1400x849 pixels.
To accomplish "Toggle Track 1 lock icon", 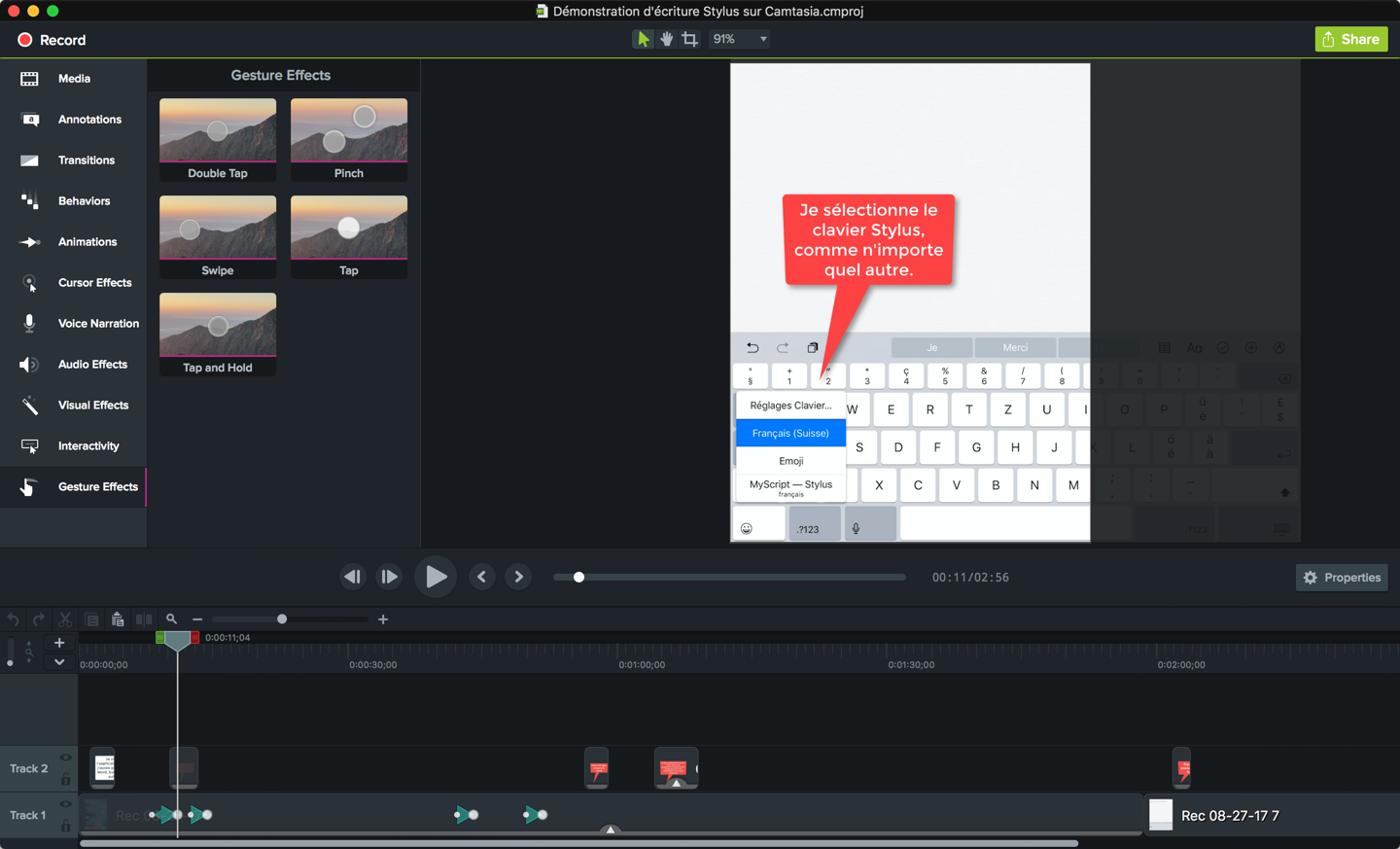I will point(66,826).
